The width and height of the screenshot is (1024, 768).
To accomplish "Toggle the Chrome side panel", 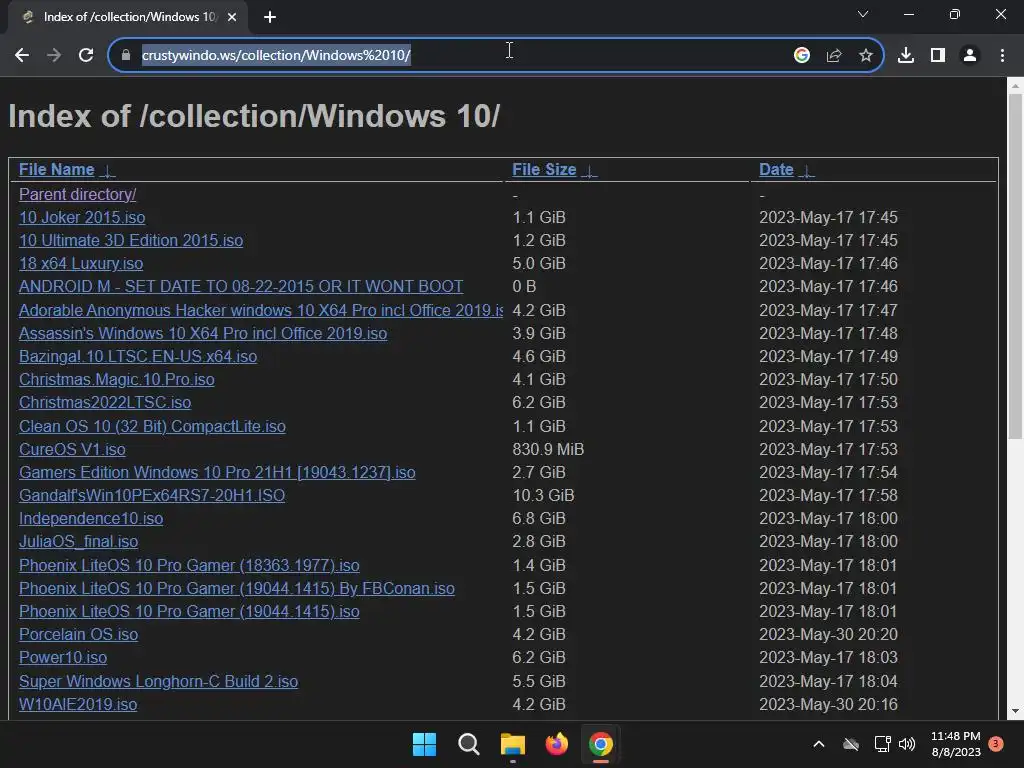I will pos(938,55).
